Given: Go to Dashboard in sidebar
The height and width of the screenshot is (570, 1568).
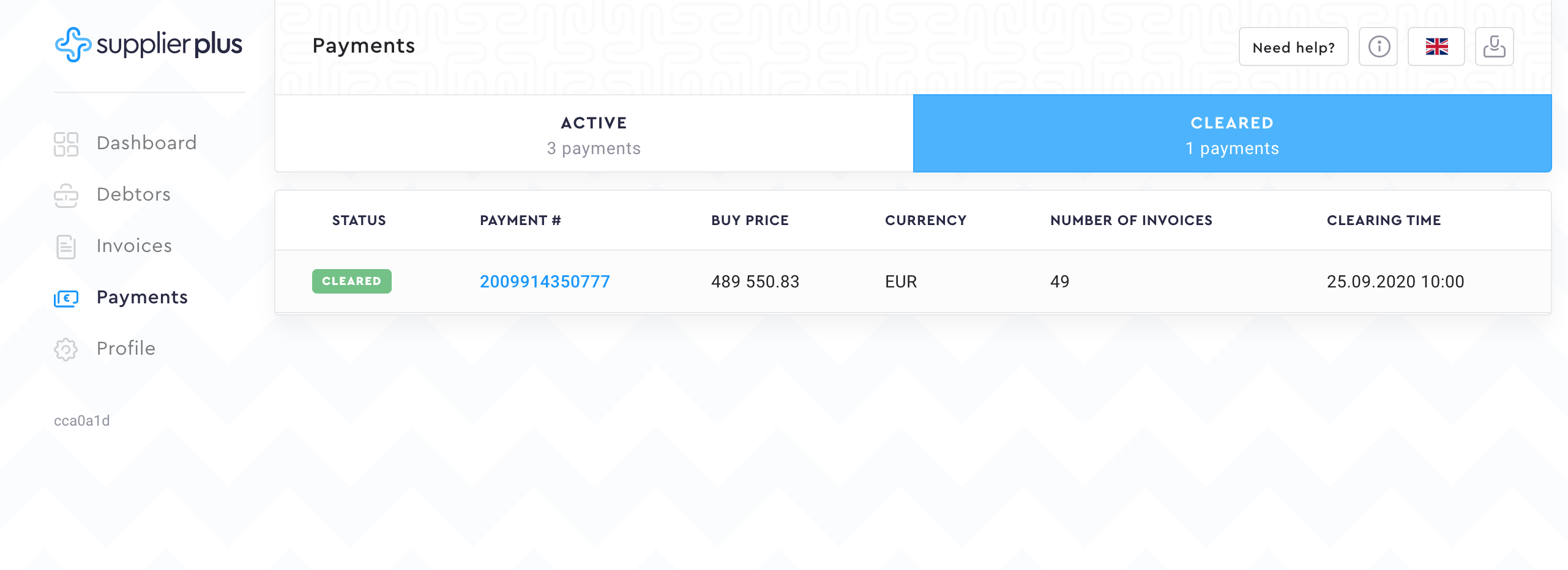Looking at the screenshot, I should (147, 143).
